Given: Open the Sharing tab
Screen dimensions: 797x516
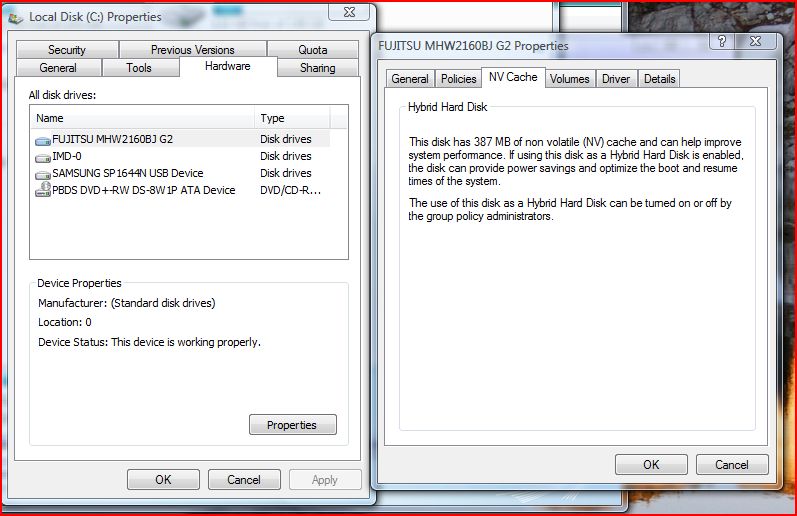Looking at the screenshot, I should pos(318,68).
